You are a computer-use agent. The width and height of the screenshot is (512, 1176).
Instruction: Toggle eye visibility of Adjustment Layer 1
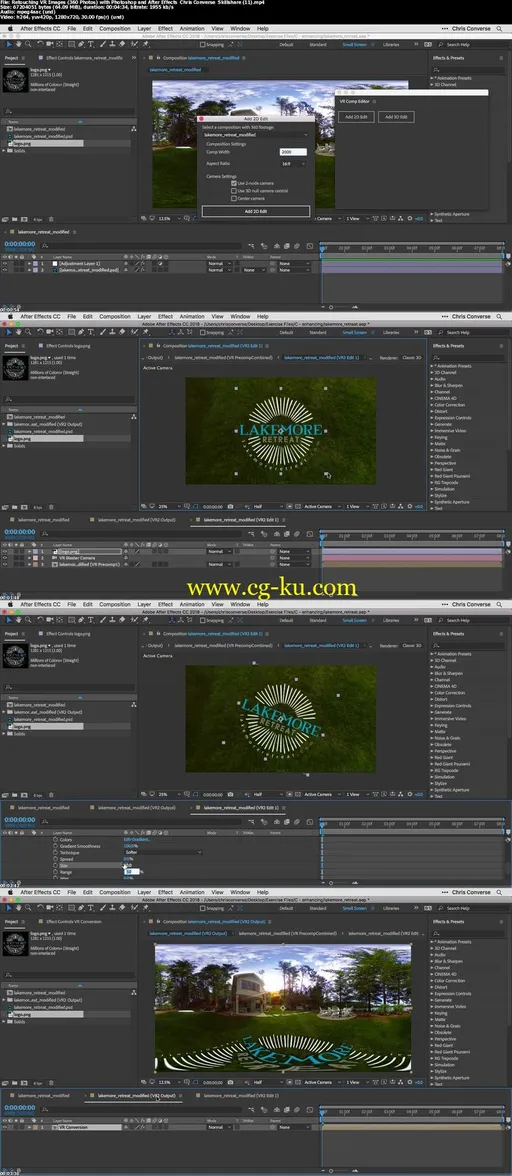[5, 262]
